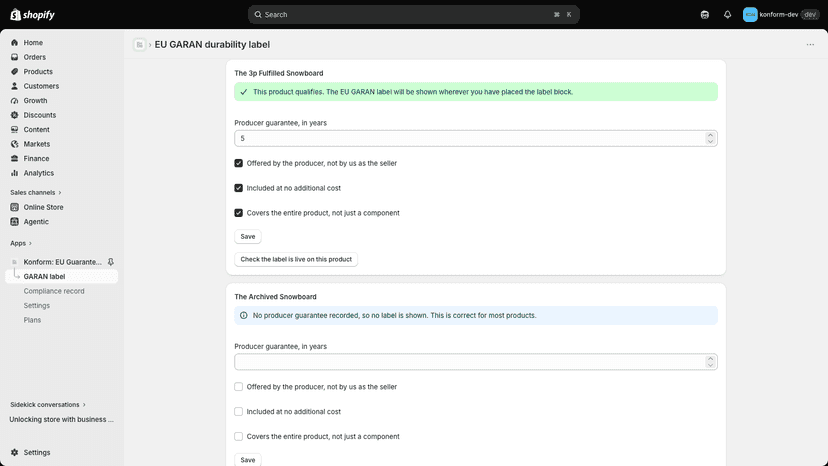The width and height of the screenshot is (828, 466).
Task: Open the three-dot more actions menu
Action: pyautogui.click(x=810, y=45)
